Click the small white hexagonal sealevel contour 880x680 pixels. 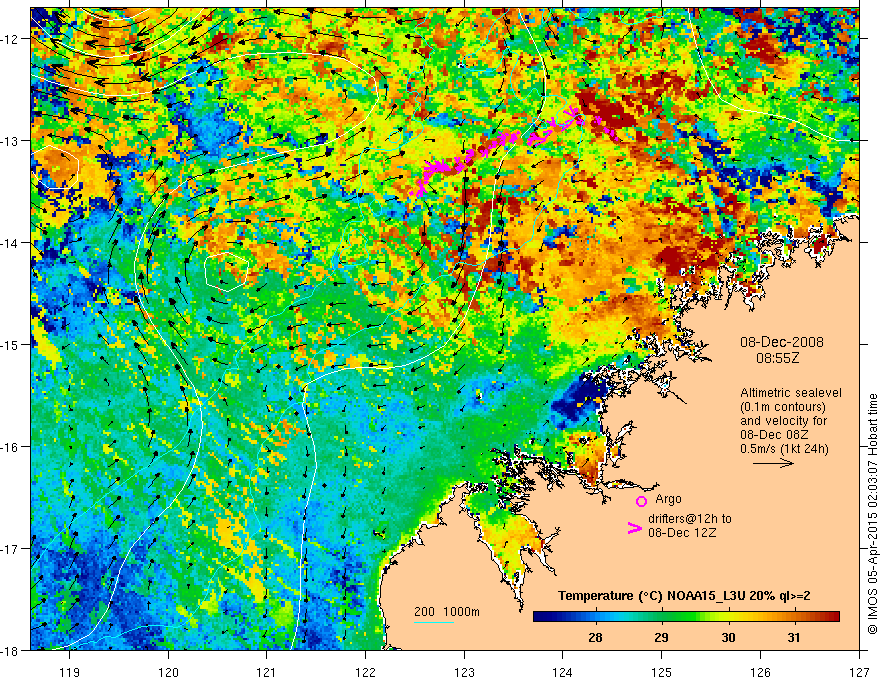point(226,272)
